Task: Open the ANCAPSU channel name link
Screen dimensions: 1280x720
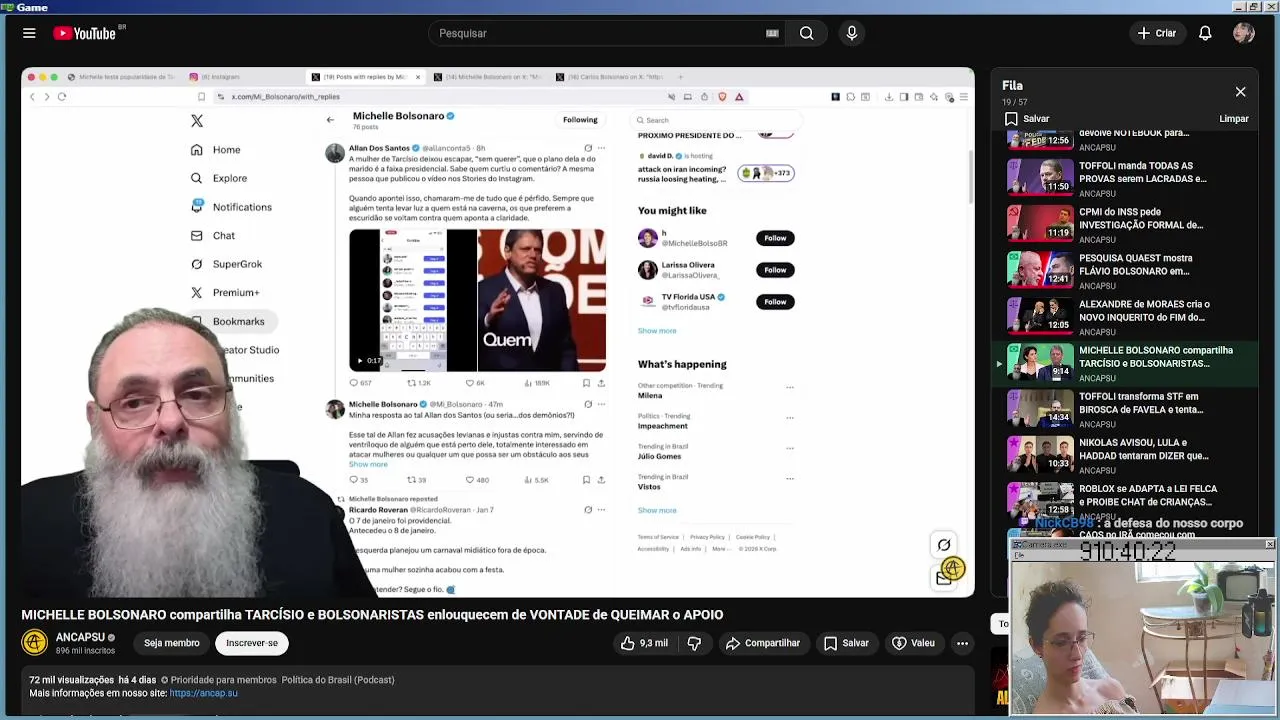Action: (80, 637)
